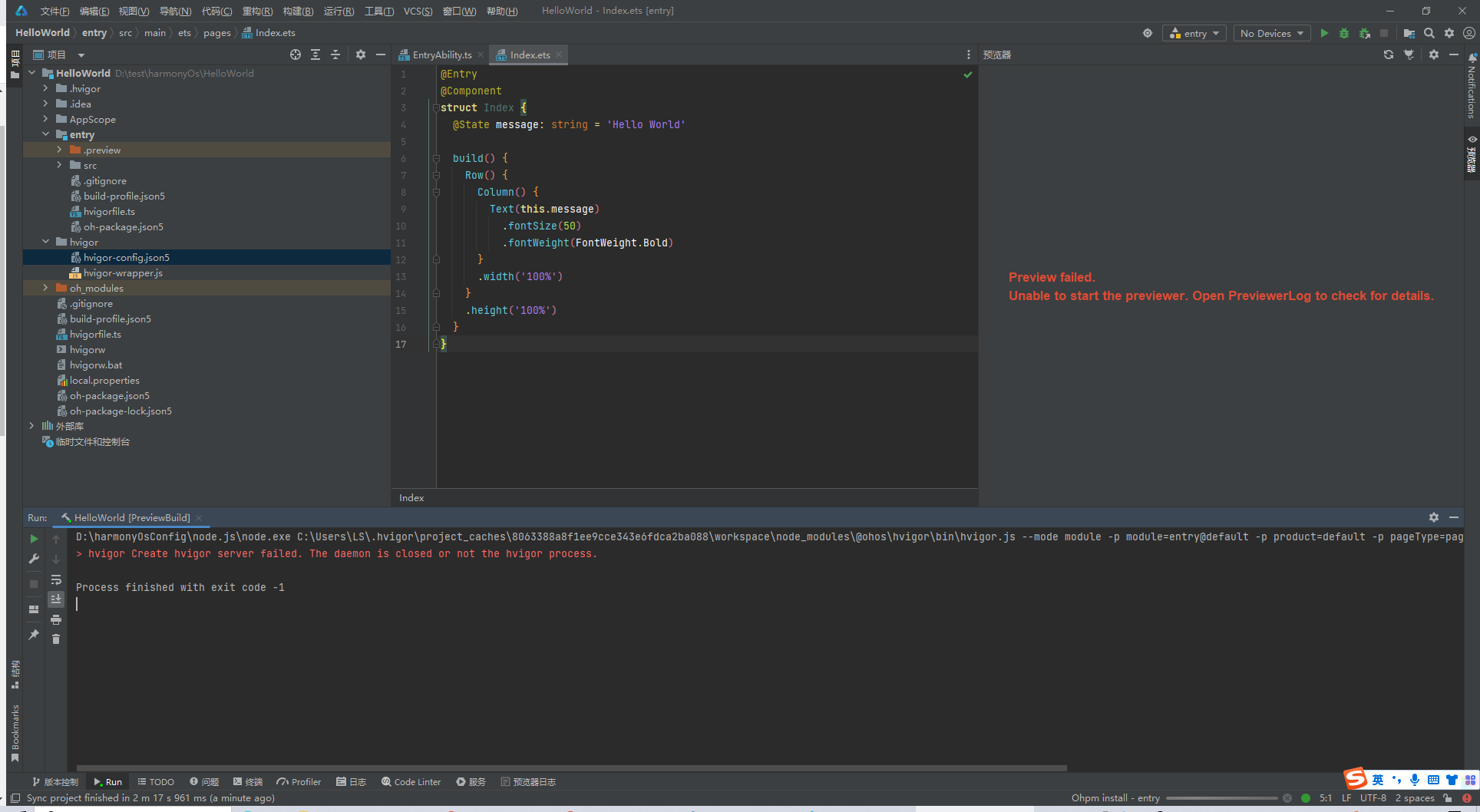
Task: Click the wrench icon in Run panel
Action: pos(34,559)
